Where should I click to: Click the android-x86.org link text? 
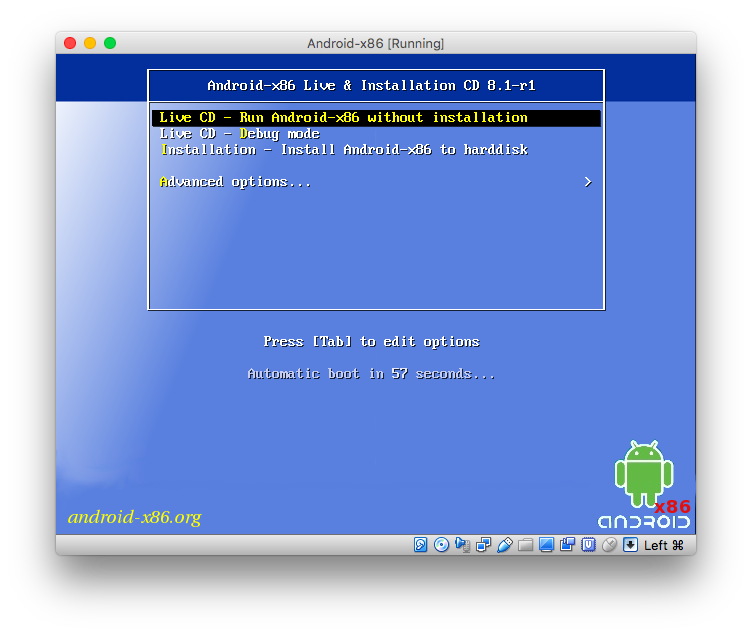[134, 517]
